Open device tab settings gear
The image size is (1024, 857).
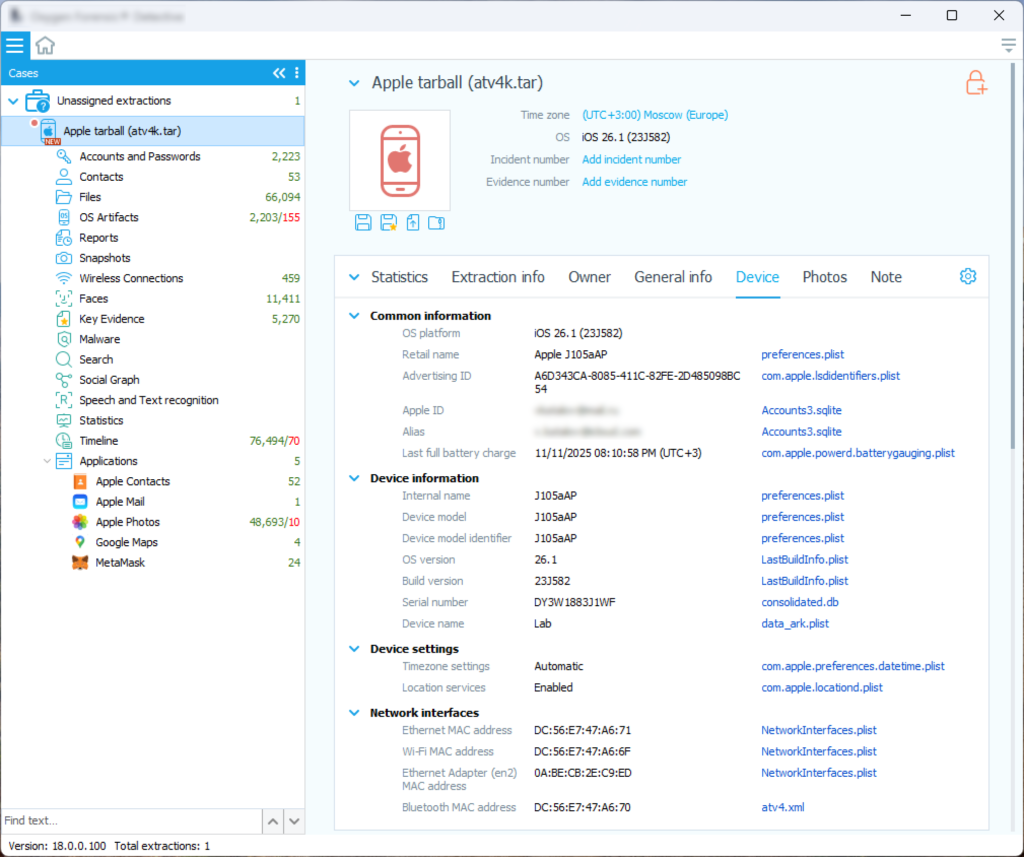click(967, 277)
